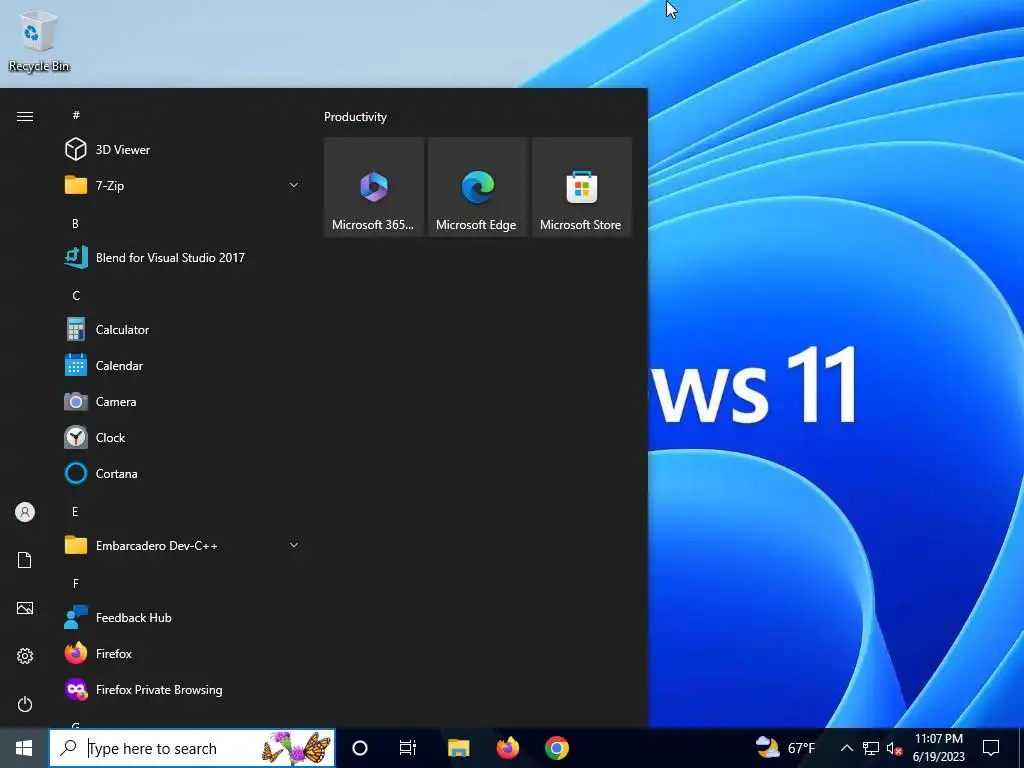Open the Microsoft Store tile
This screenshot has height=768, width=1024.
pos(582,187)
